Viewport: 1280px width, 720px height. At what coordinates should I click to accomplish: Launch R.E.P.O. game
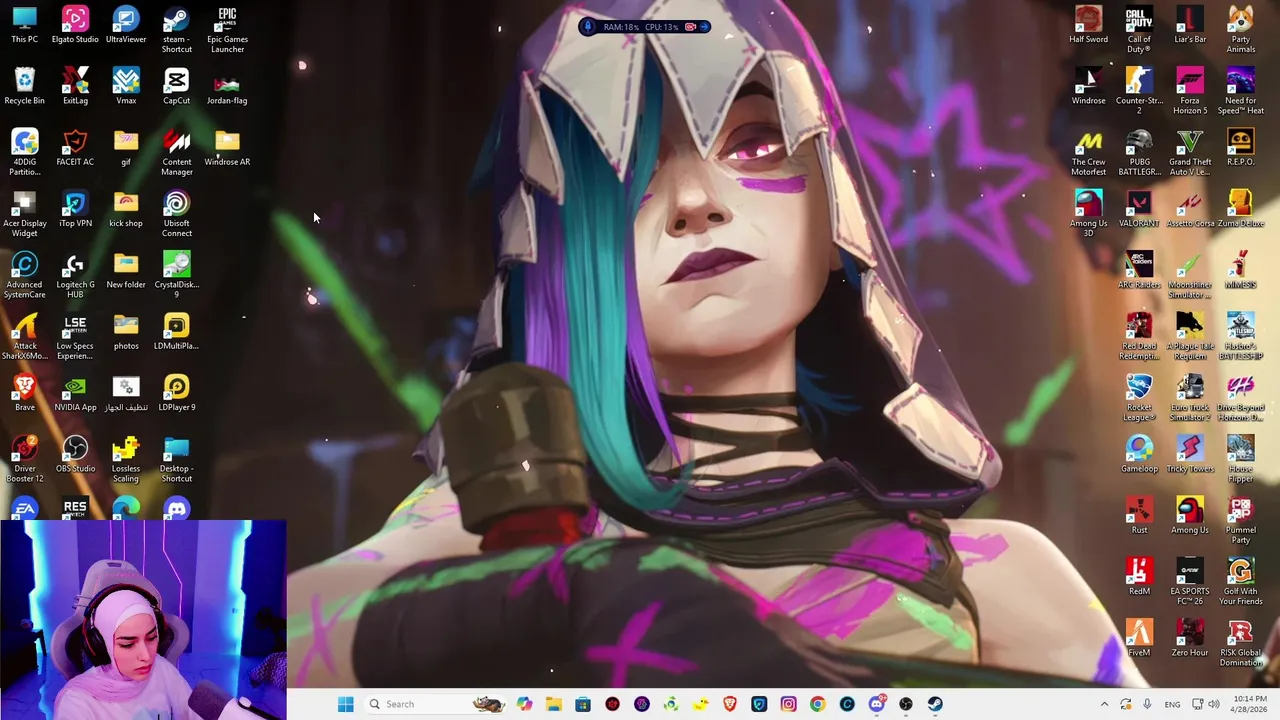pyautogui.click(x=1240, y=148)
